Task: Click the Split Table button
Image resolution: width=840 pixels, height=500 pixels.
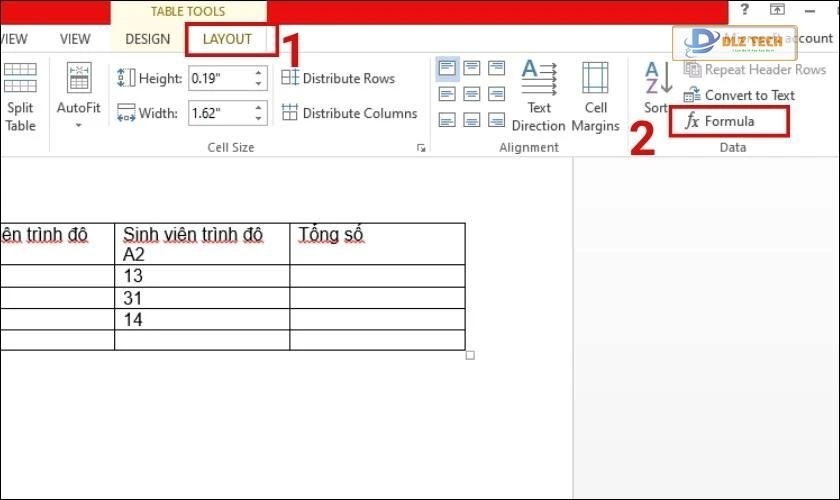Action: point(20,97)
